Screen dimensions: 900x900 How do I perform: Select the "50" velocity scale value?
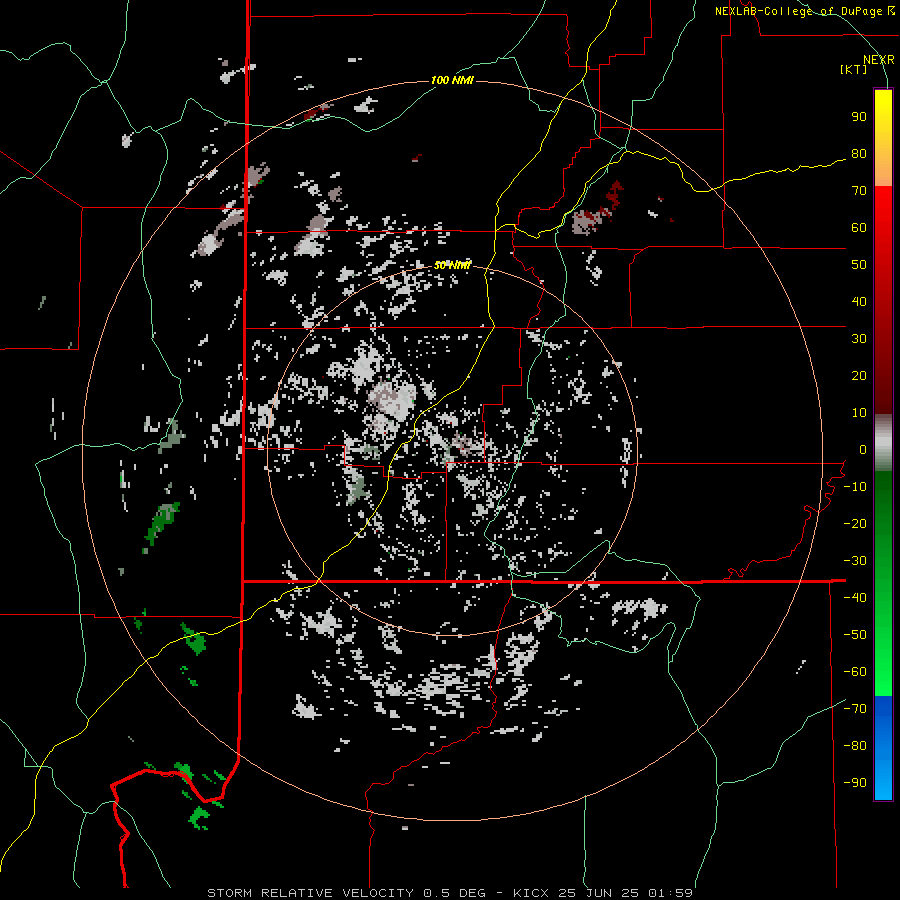[x=859, y=265]
